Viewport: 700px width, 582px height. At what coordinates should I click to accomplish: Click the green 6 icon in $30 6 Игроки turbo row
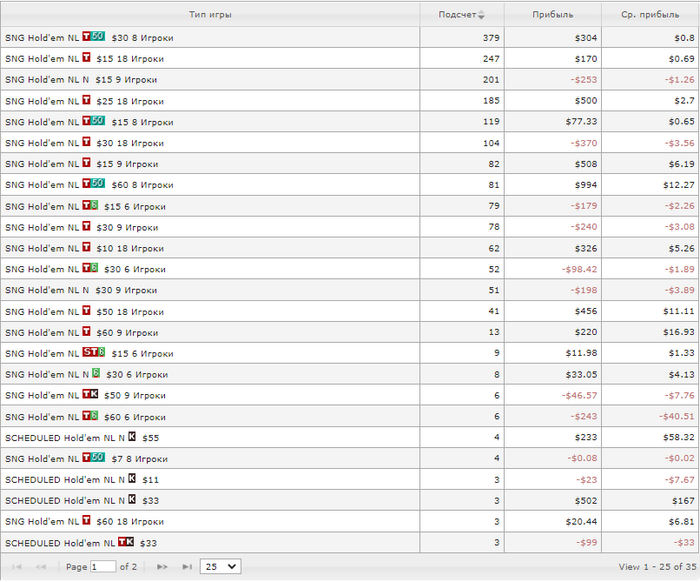[x=94, y=268]
